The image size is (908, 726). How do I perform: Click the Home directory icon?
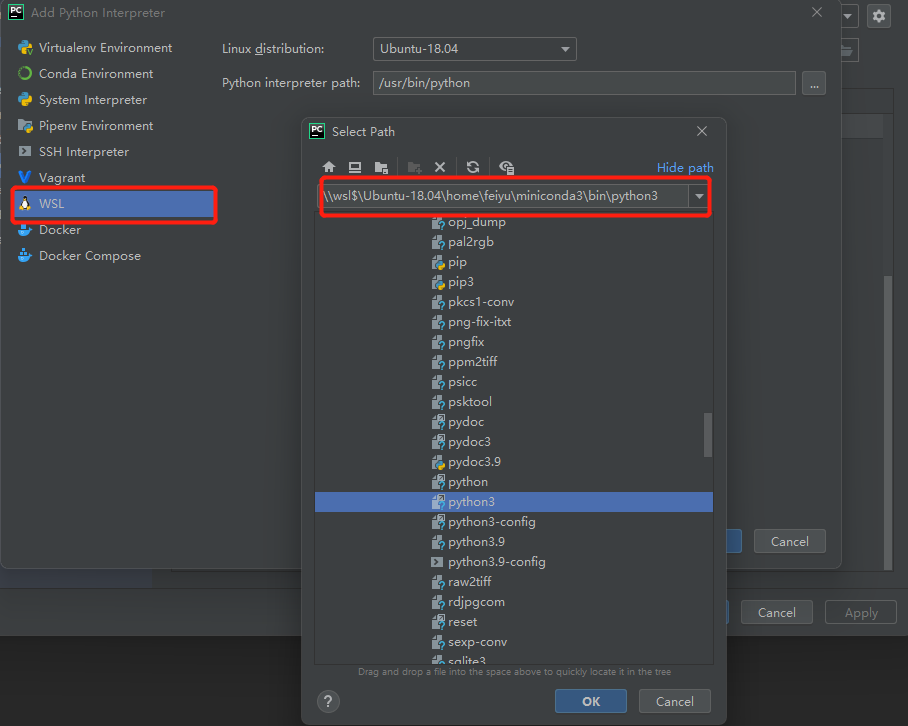[329, 167]
